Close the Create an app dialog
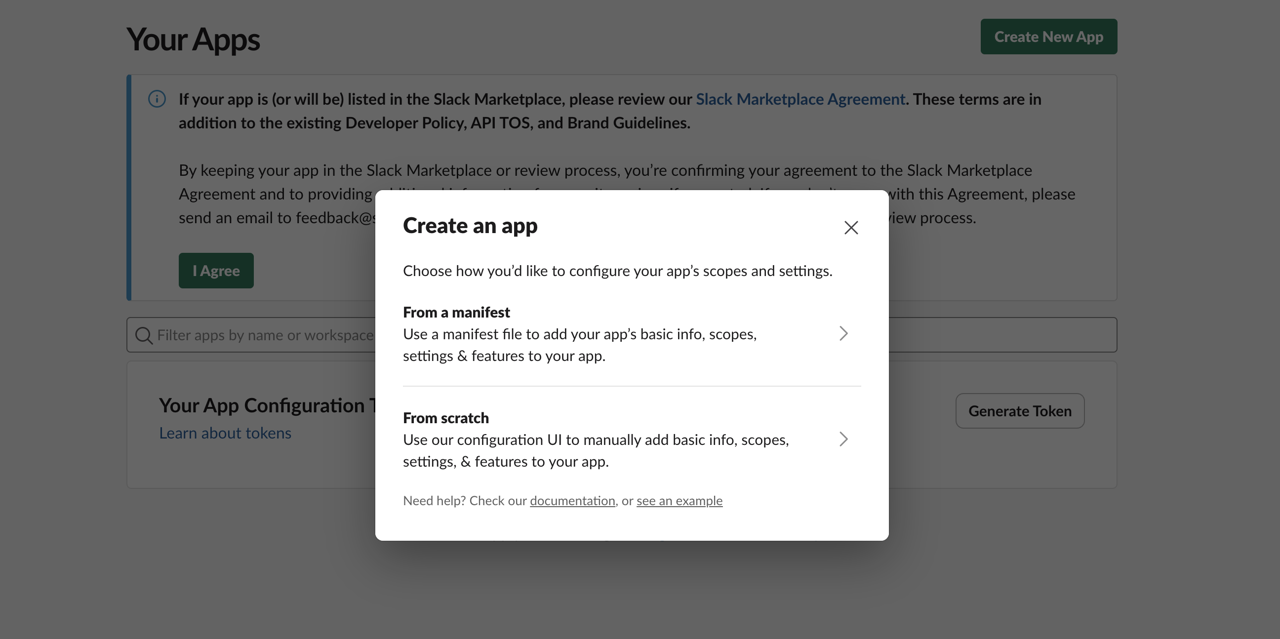 click(851, 228)
